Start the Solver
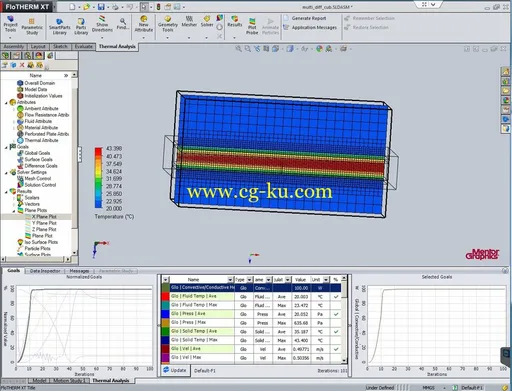512x391 pixels. click(x=207, y=21)
